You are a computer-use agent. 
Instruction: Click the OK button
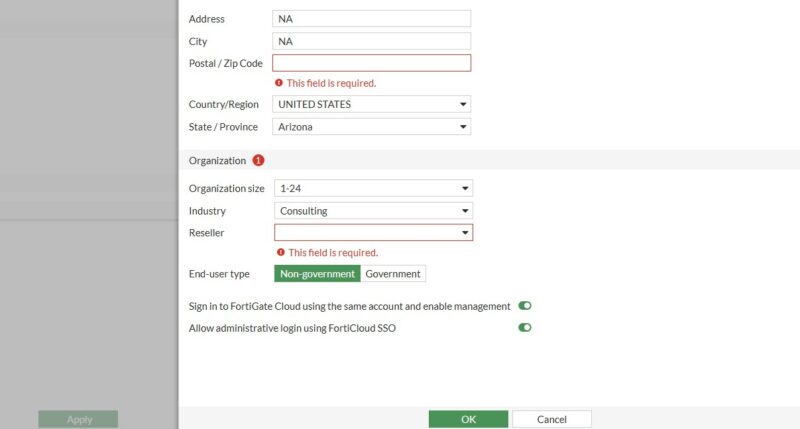point(468,419)
